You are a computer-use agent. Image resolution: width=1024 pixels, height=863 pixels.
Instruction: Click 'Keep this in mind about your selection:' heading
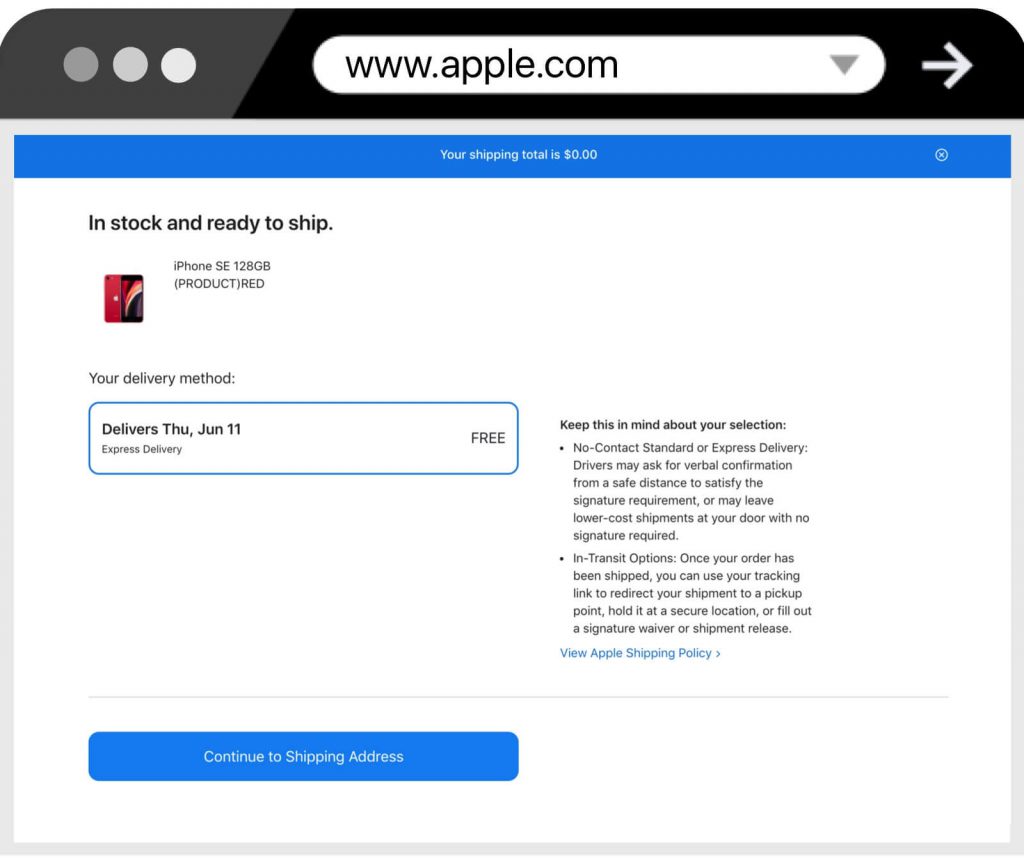673,425
